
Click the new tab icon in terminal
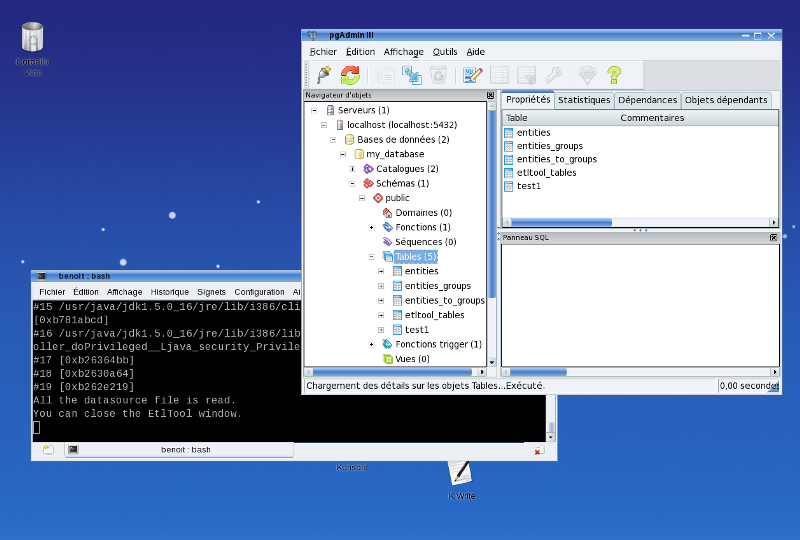[48, 450]
